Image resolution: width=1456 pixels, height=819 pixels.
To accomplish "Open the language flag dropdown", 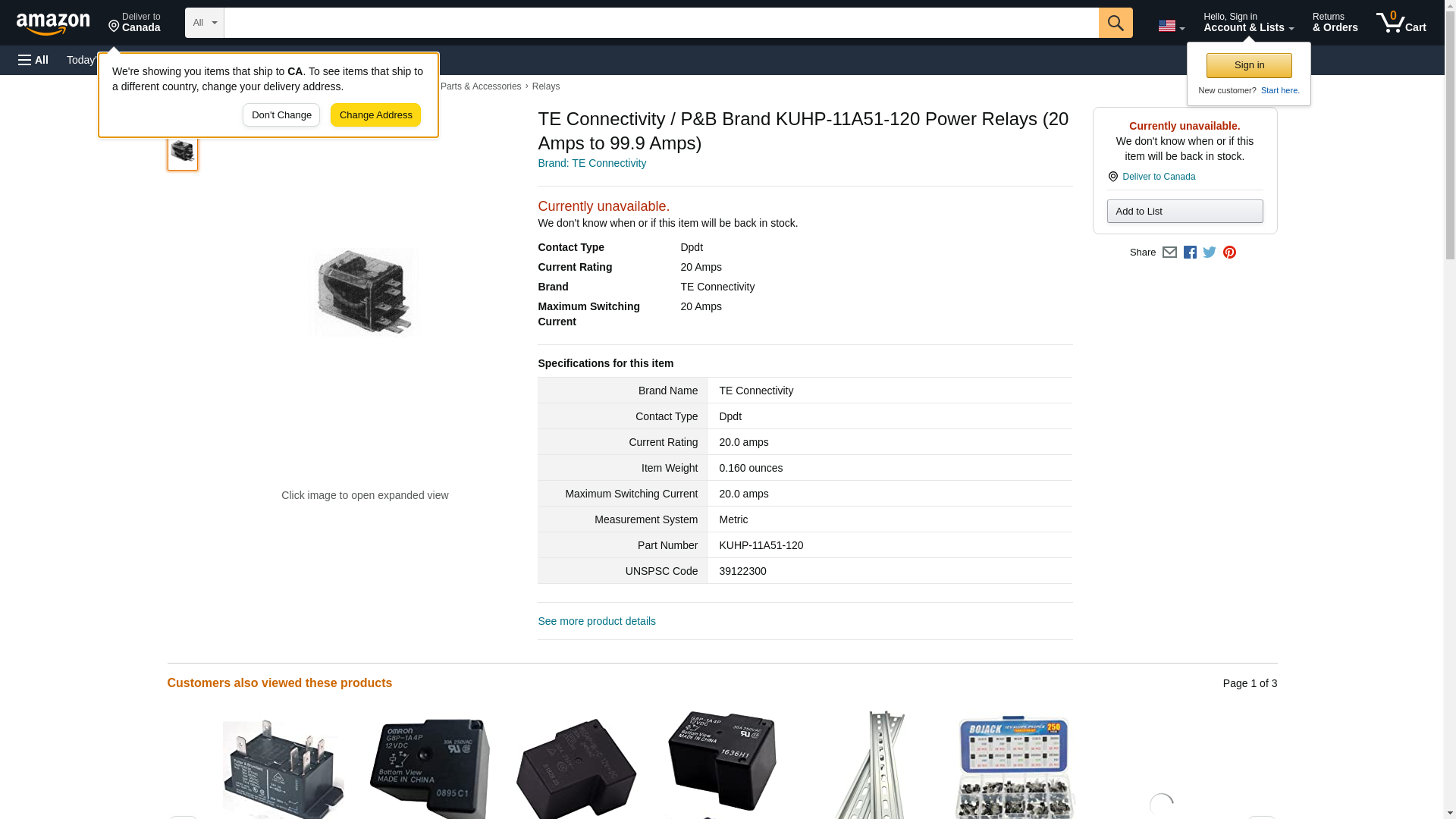I will (x=1171, y=26).
